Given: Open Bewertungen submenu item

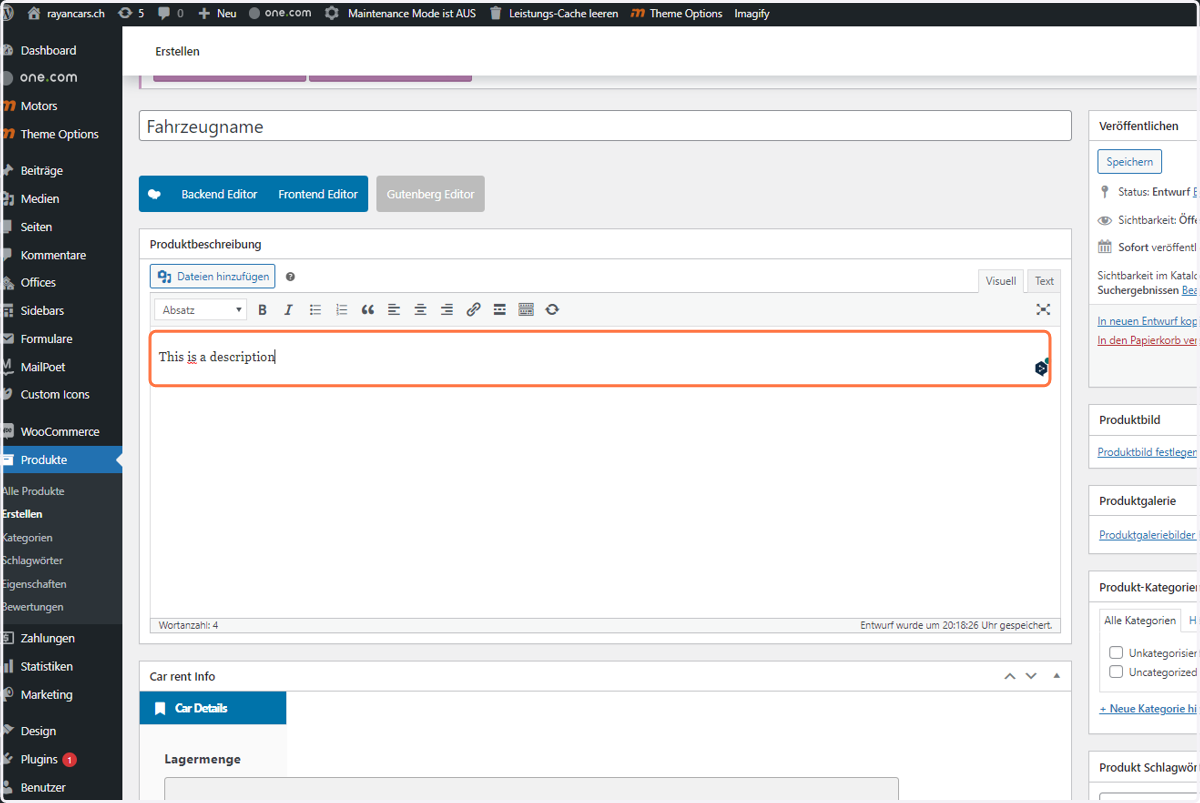Looking at the screenshot, I should point(32,606).
